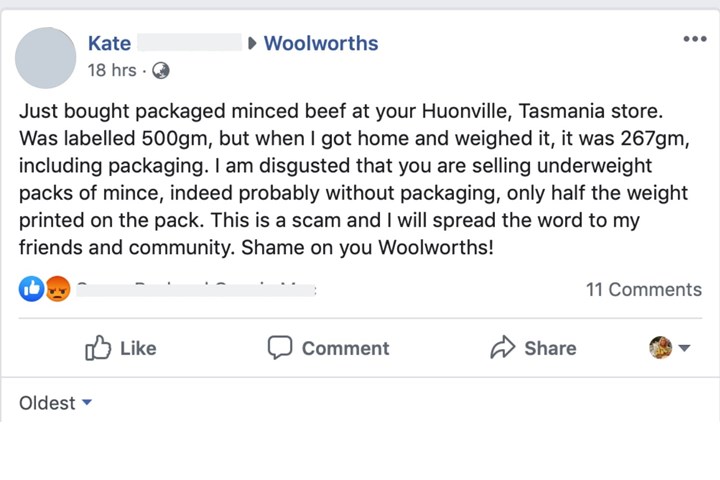Open Kate's profile name link
This screenshot has width=720, height=480.
coord(109,44)
